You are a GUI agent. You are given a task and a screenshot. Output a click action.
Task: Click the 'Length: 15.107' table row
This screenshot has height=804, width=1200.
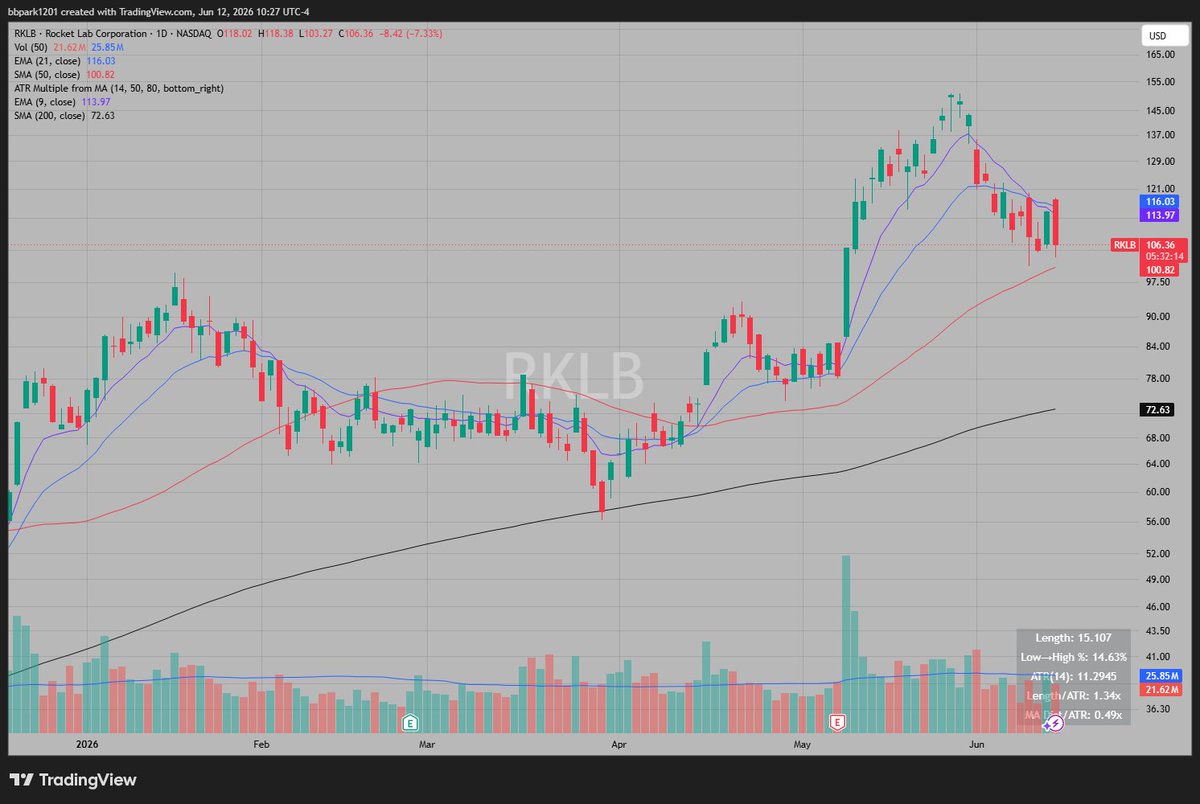1074,638
